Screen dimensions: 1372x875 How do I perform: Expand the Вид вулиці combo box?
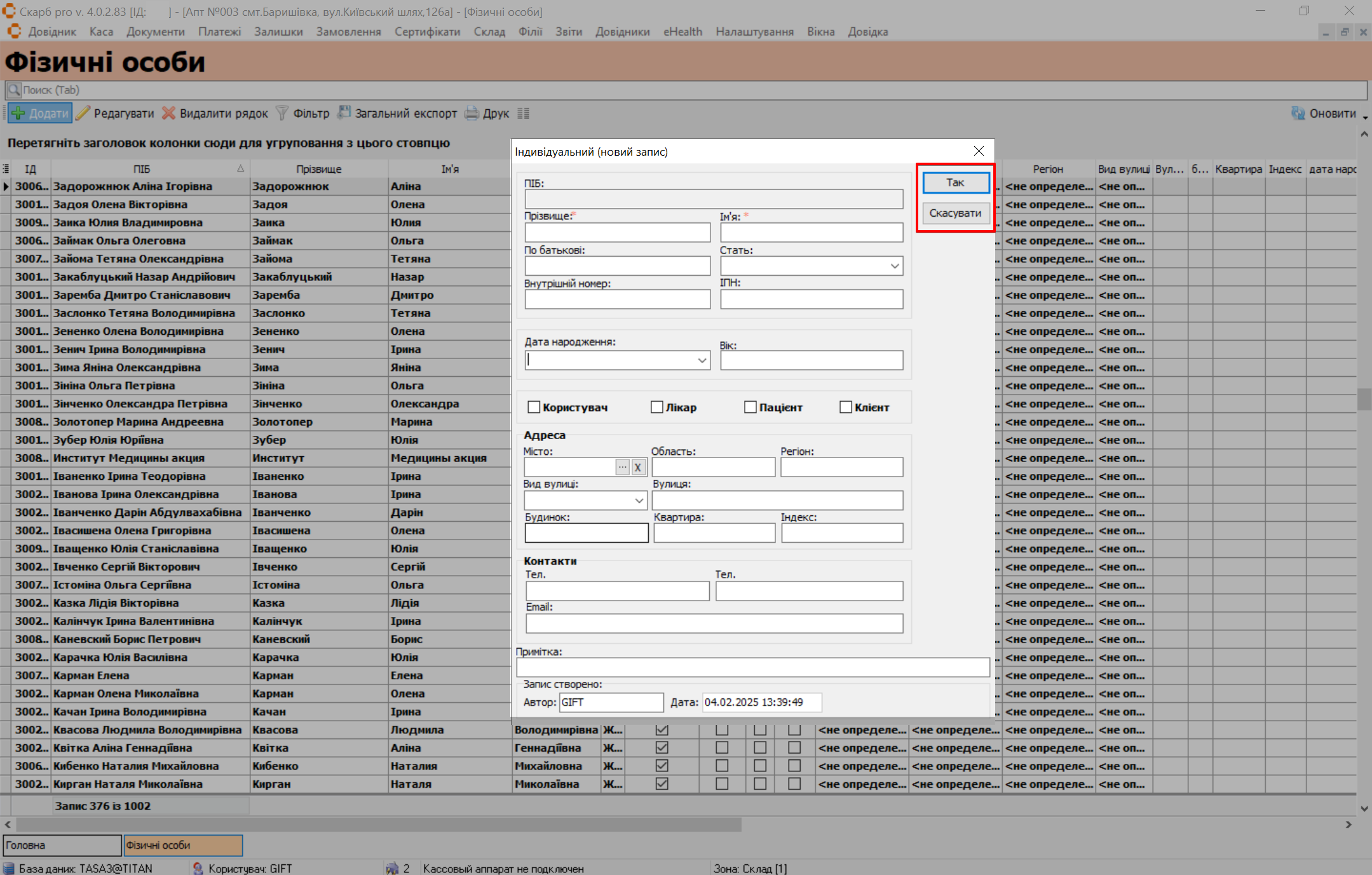click(639, 501)
